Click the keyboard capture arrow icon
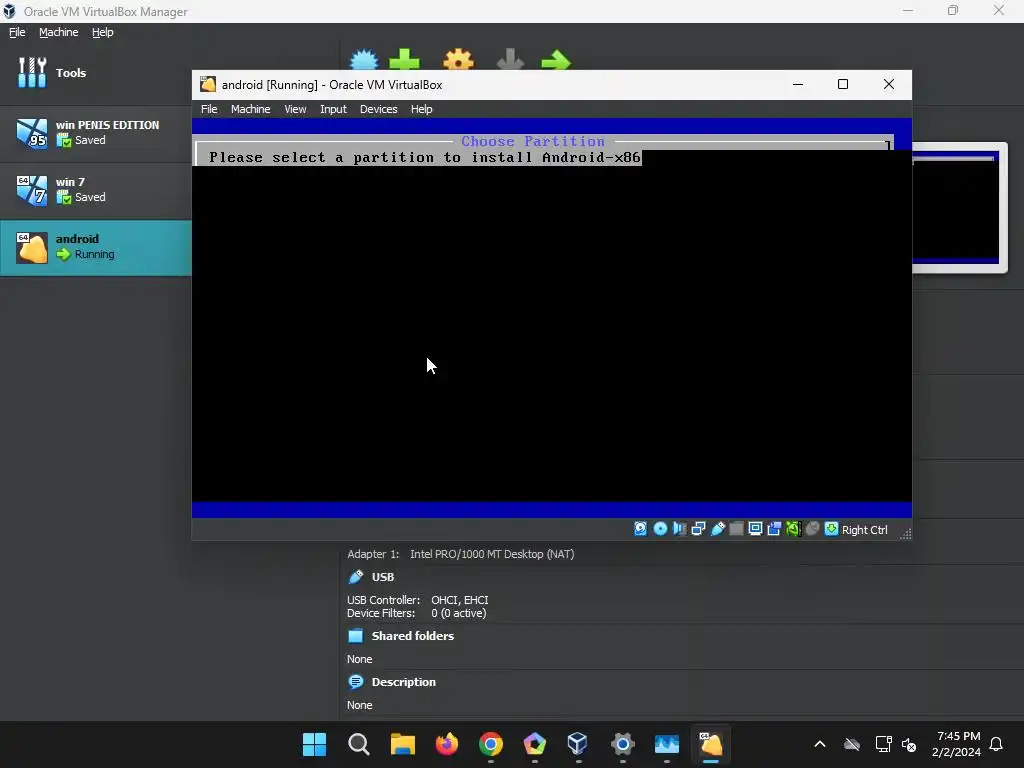1024x768 pixels. click(831, 529)
